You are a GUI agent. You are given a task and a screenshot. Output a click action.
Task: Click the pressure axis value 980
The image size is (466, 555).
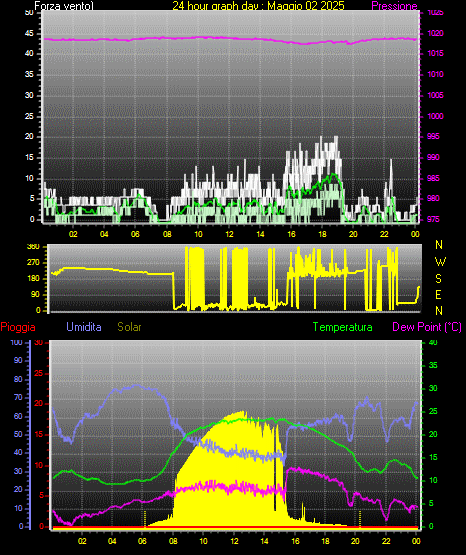pyautogui.click(x=433, y=198)
